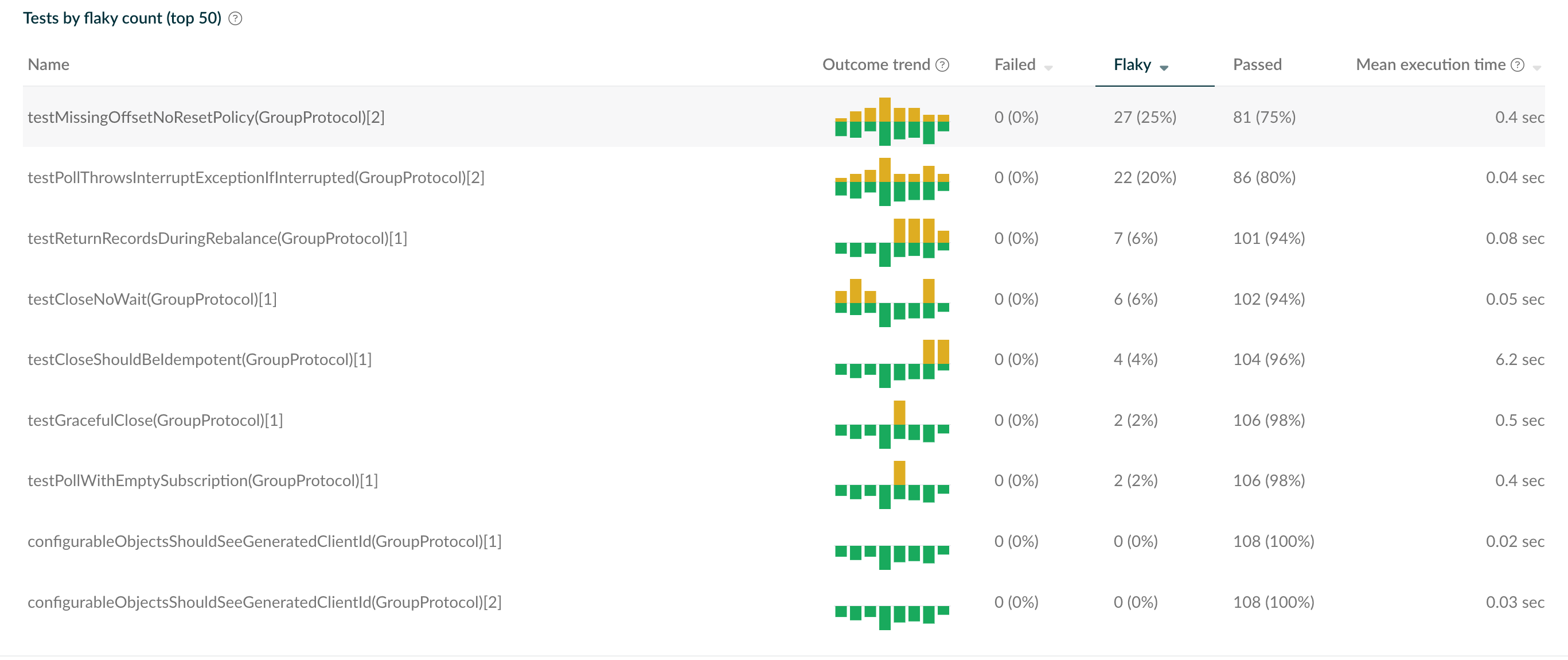Click the Outcome trend help icon
The image size is (1568, 660).
point(942,64)
